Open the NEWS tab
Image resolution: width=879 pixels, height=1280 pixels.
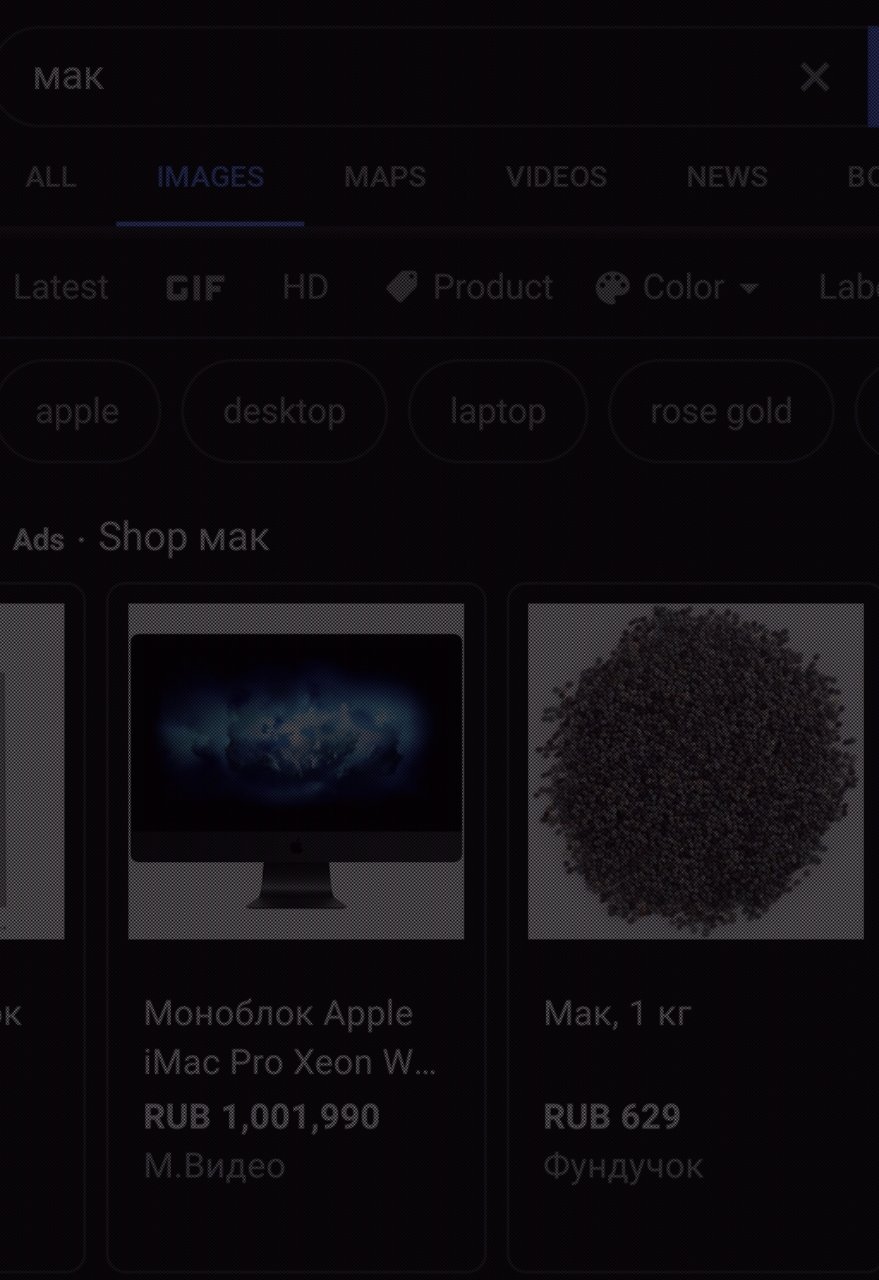coord(727,177)
